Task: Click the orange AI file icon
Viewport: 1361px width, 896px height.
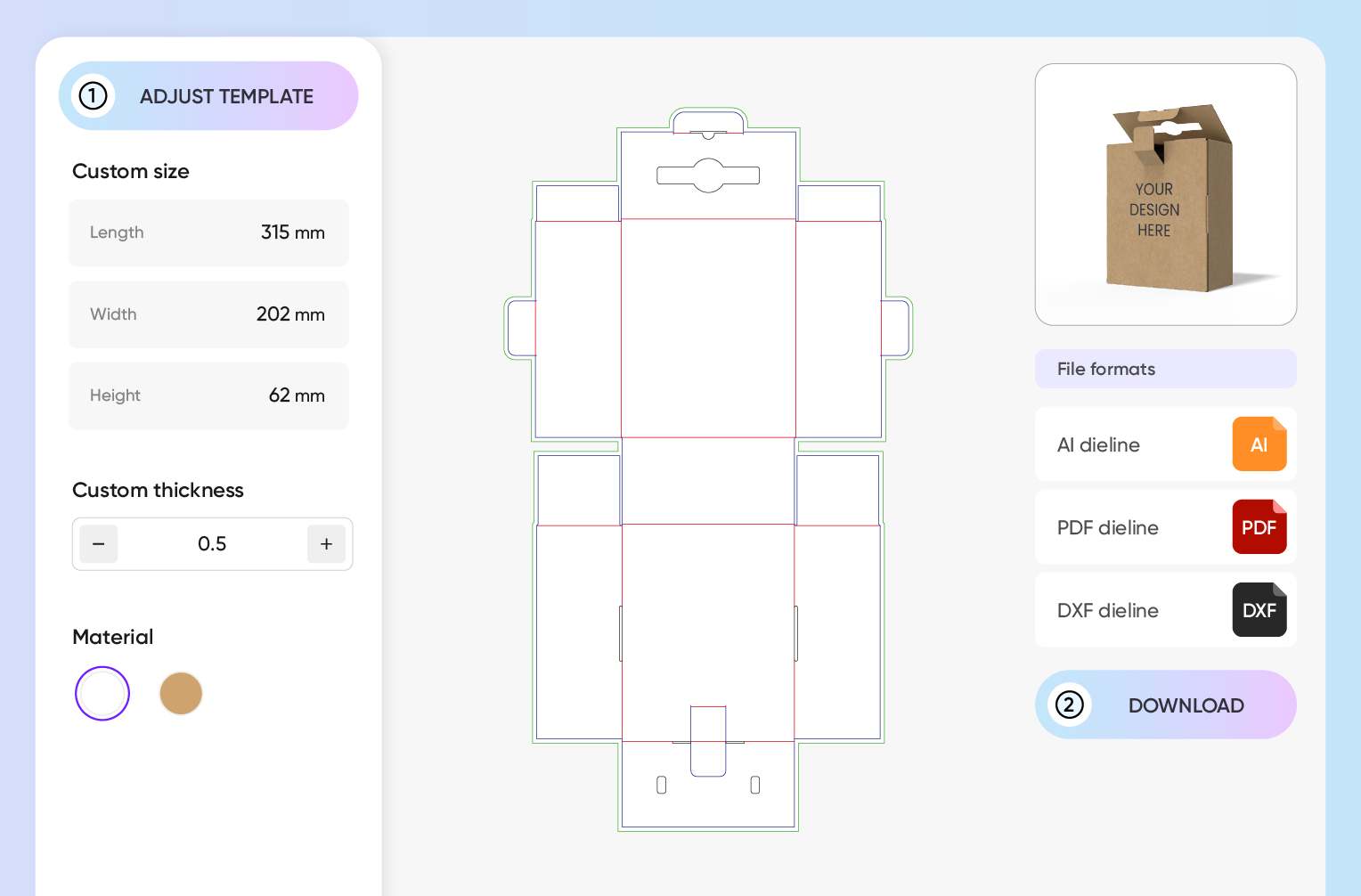Action: pos(1259,444)
